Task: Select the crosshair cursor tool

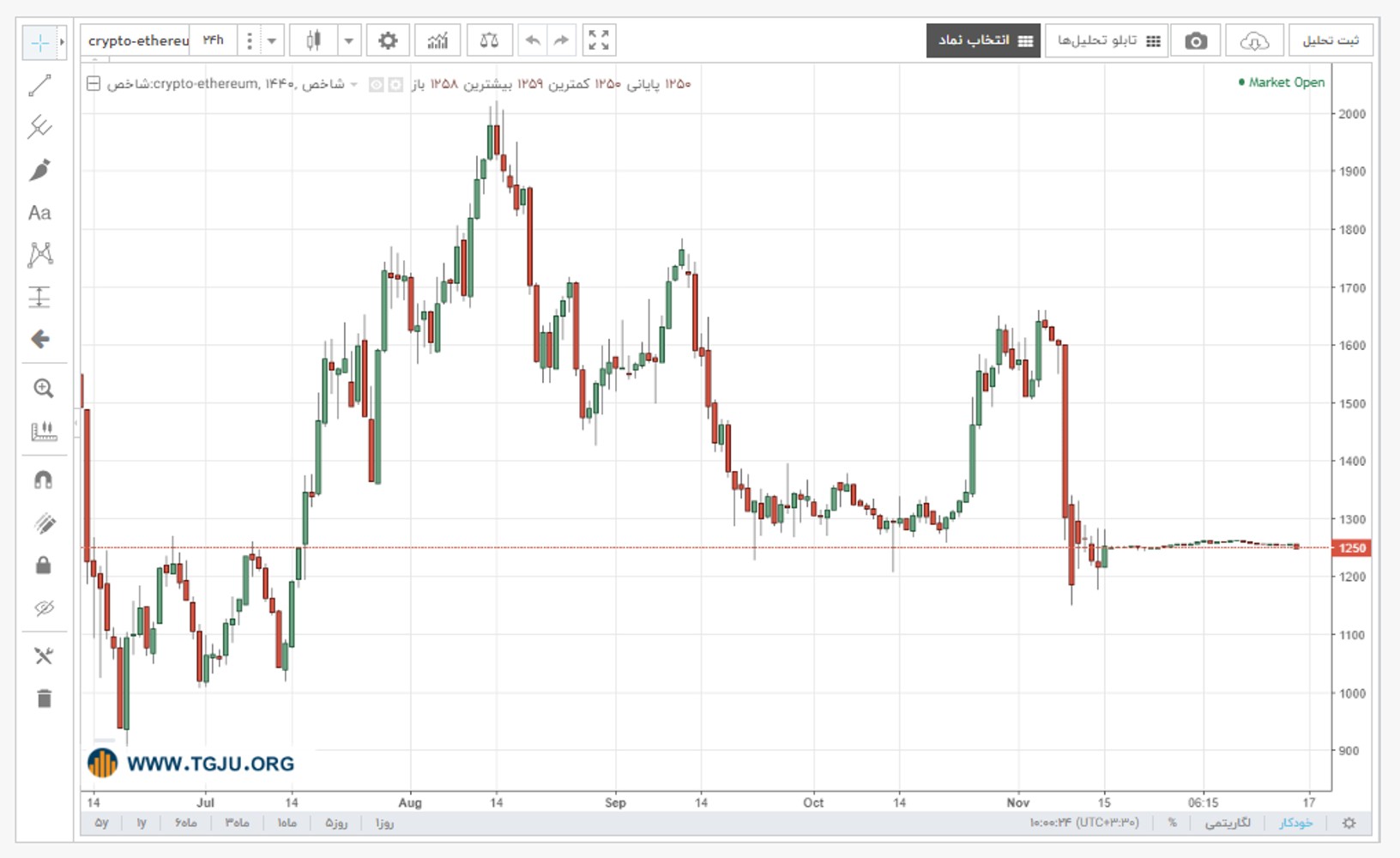Action: coord(39,42)
